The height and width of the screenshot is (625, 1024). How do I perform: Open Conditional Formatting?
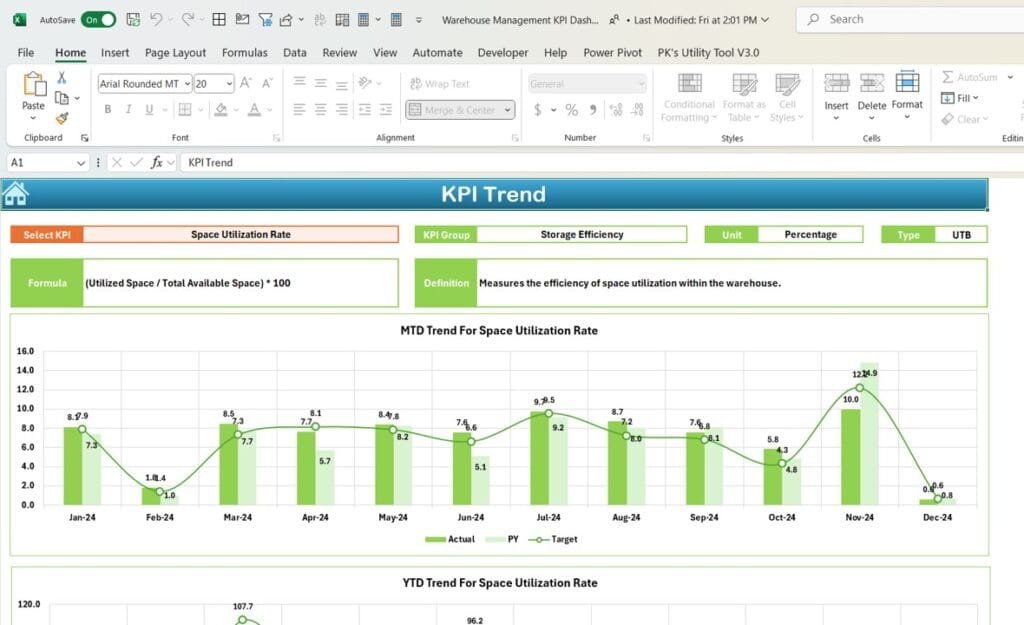[688, 98]
